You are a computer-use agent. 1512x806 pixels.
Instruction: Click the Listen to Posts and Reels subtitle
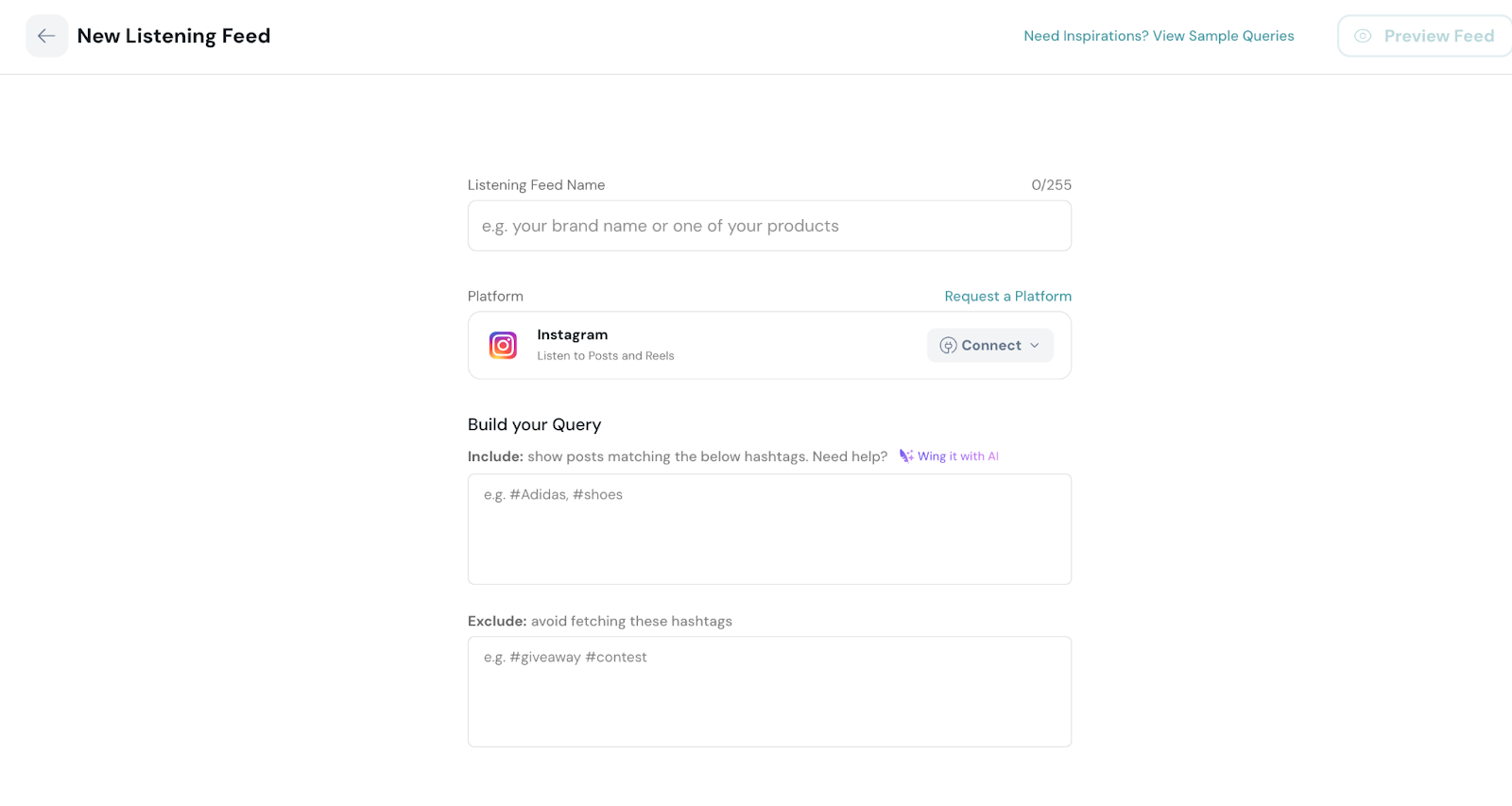(605, 356)
